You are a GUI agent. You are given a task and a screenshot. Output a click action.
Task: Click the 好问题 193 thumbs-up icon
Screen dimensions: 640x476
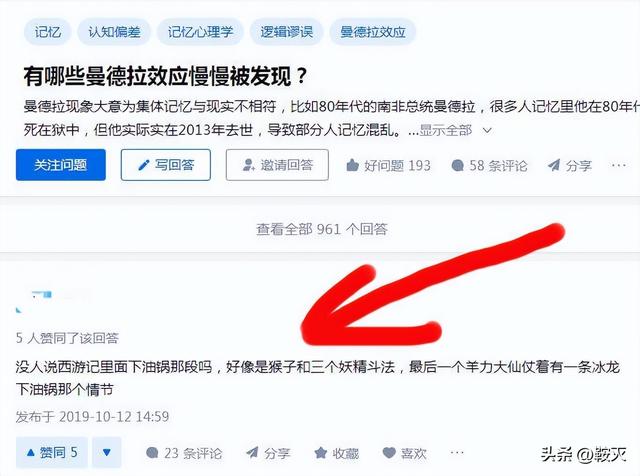[352, 165]
